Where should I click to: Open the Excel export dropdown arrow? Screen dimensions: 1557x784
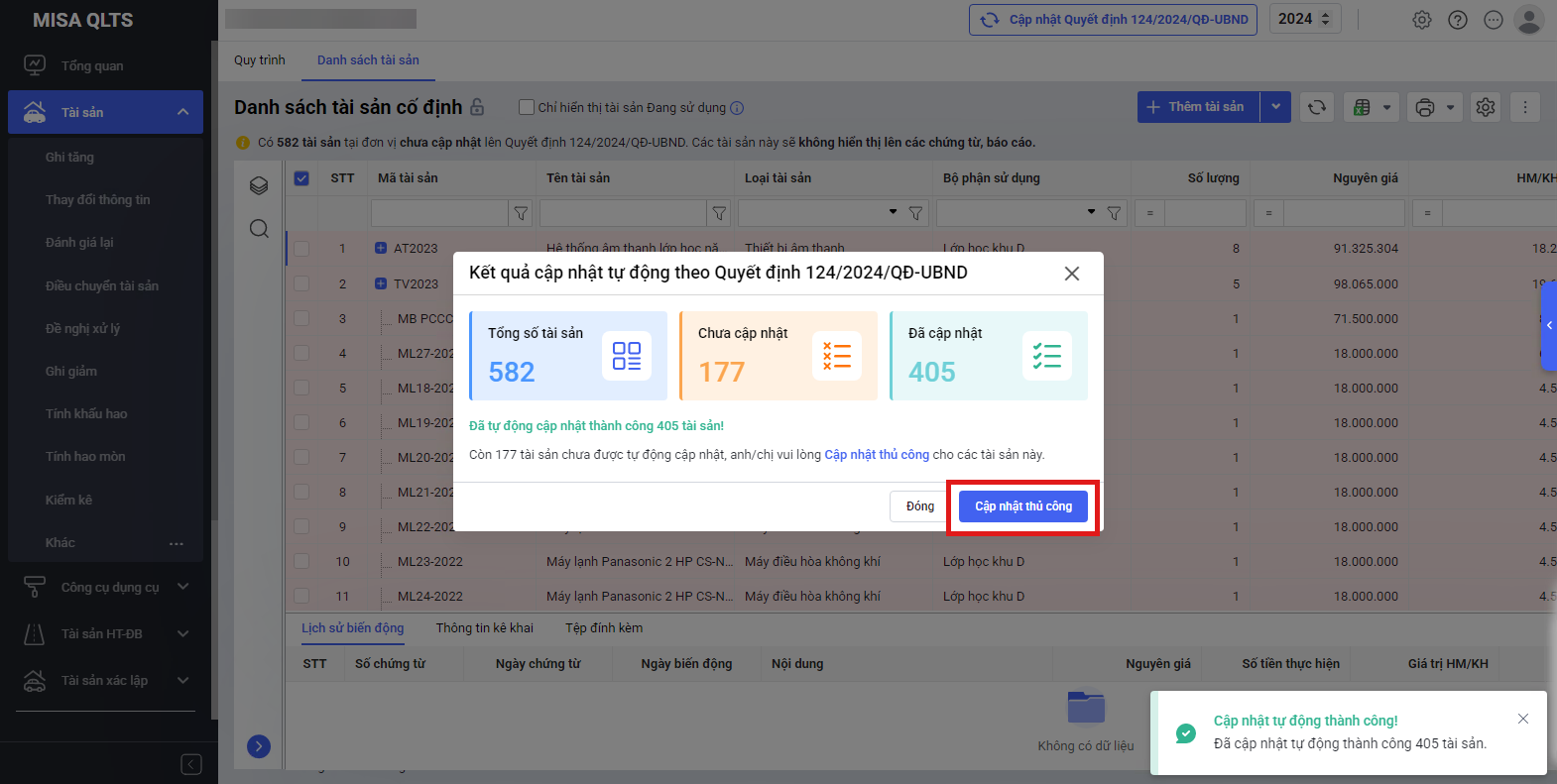click(1387, 107)
